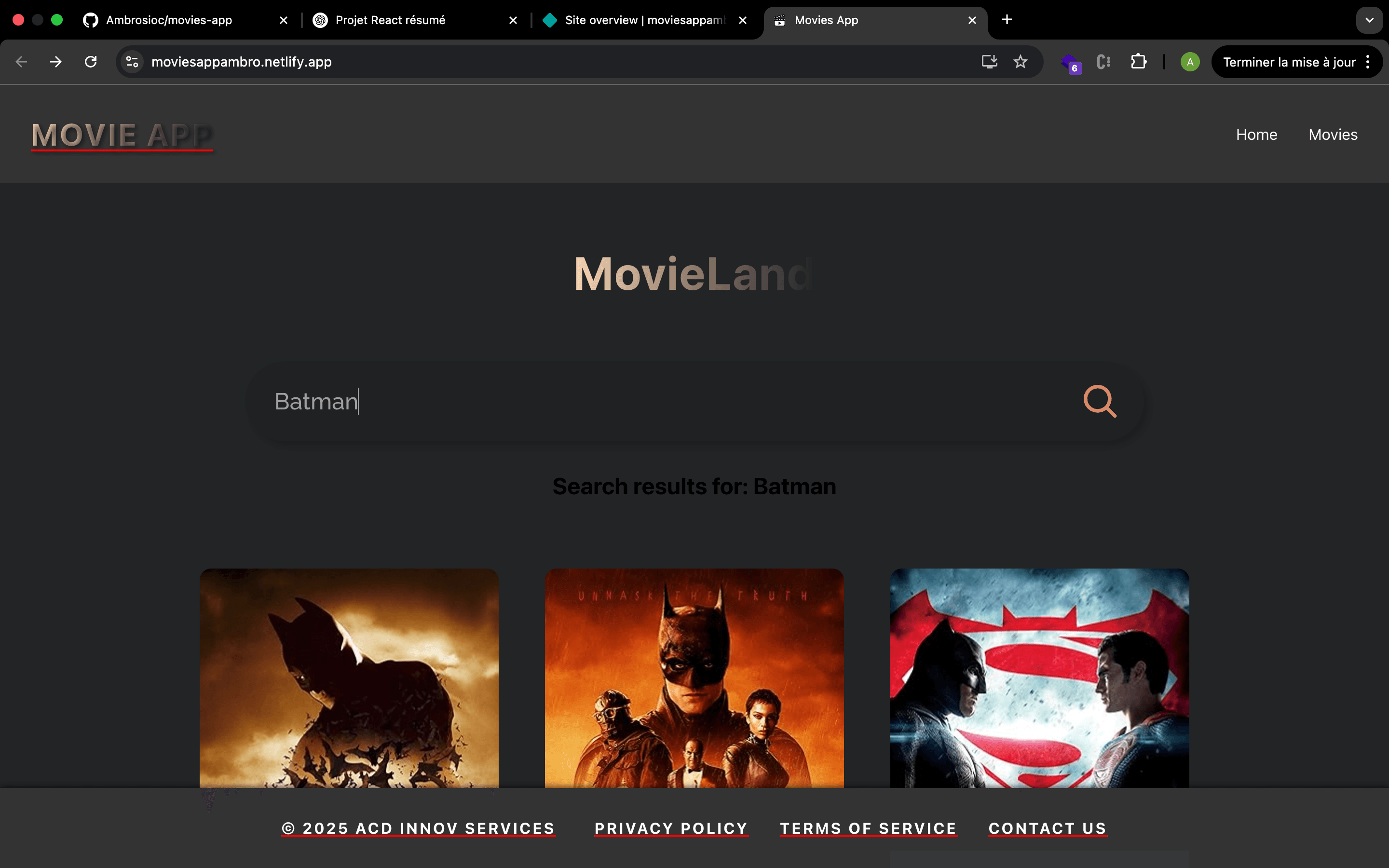Click the install app icon in address bar
Viewport: 1389px width, 868px height.
pyautogui.click(x=989, y=62)
